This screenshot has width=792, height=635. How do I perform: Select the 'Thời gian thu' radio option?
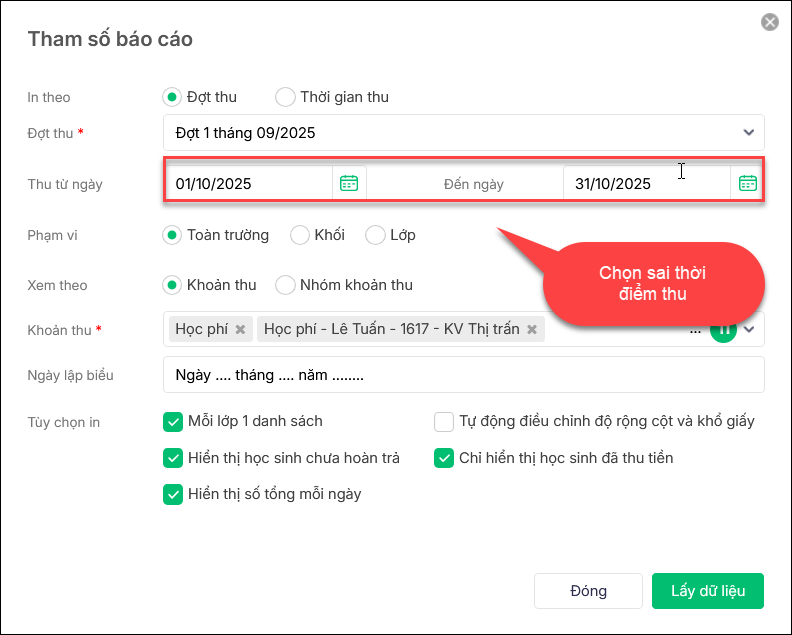point(286,97)
